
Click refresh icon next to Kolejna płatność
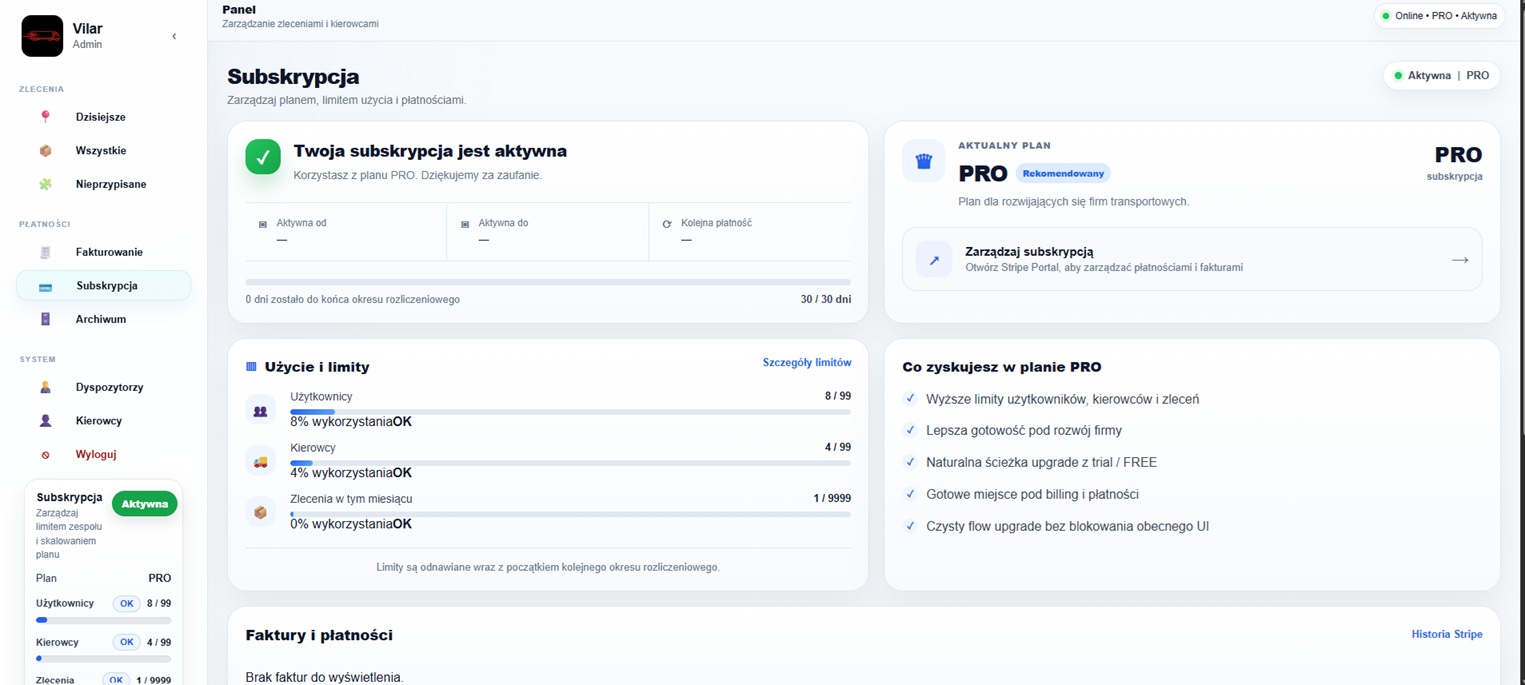(667, 224)
